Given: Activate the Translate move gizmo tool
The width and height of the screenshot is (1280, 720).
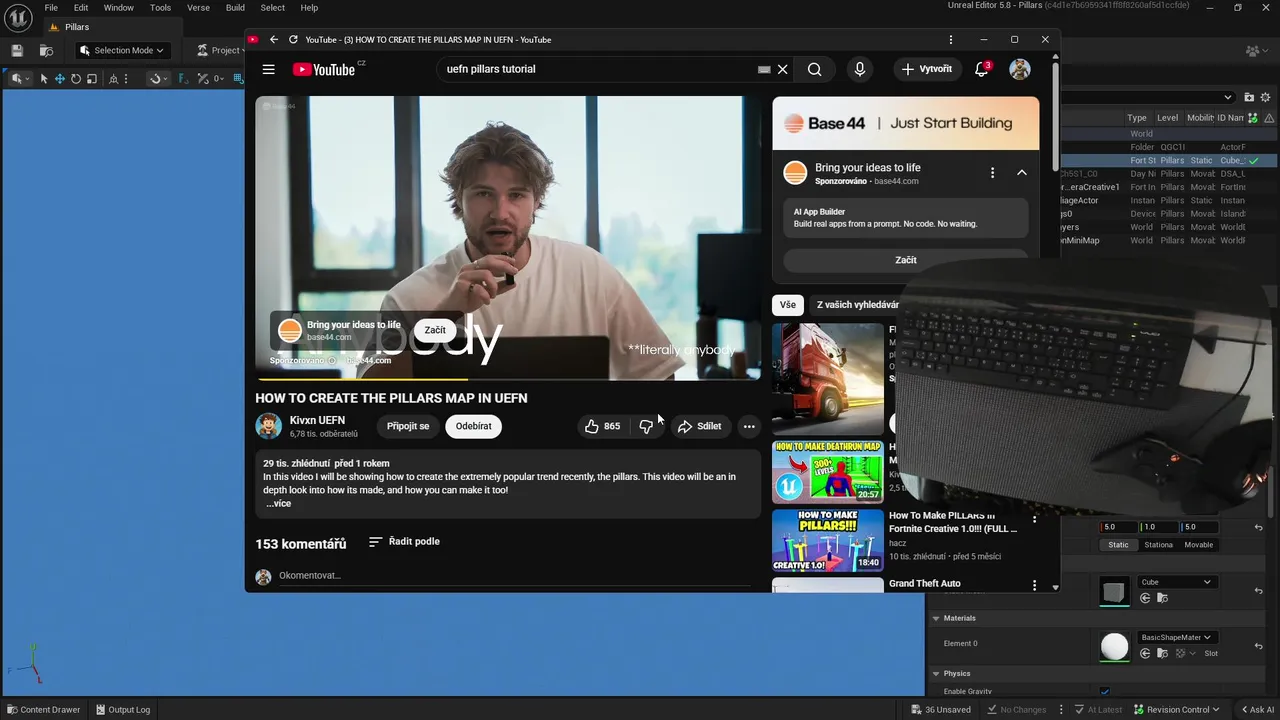Looking at the screenshot, I should 60,78.
